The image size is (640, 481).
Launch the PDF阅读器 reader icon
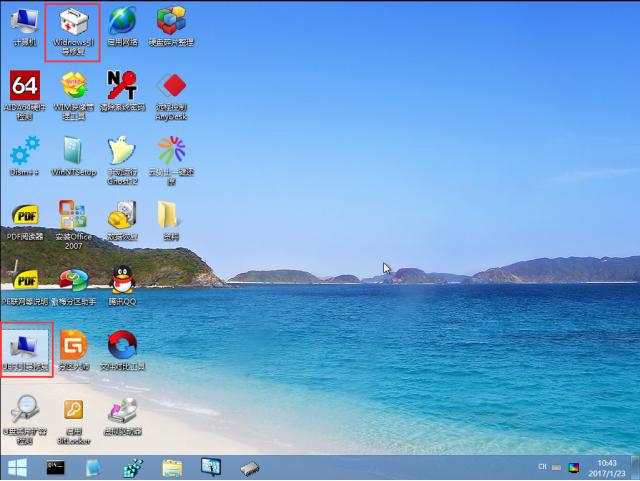pyautogui.click(x=25, y=221)
